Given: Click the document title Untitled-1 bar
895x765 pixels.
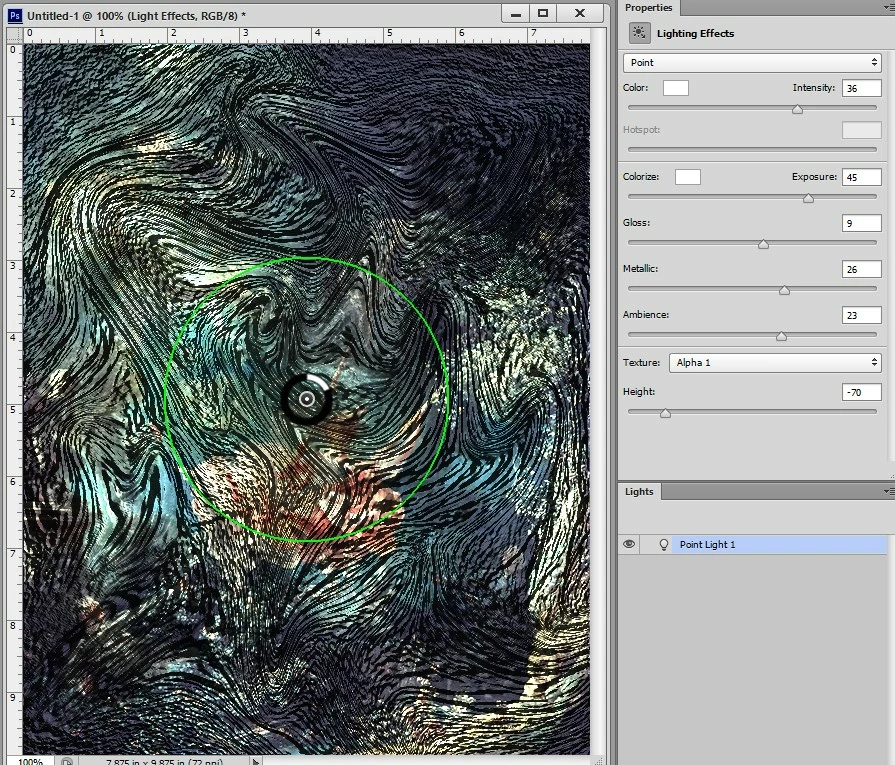Looking at the screenshot, I should click(x=136, y=16).
